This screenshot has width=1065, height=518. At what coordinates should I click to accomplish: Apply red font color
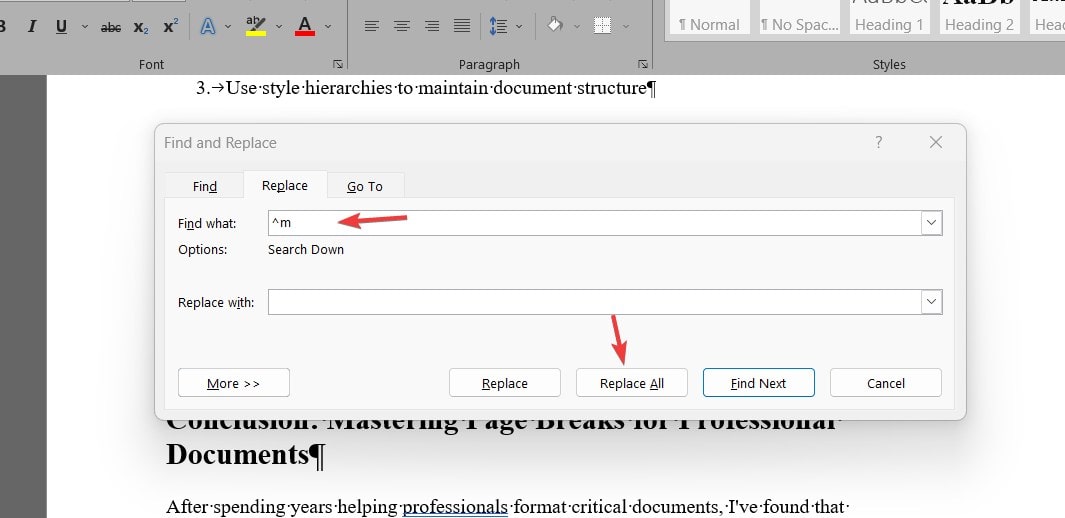pos(305,26)
